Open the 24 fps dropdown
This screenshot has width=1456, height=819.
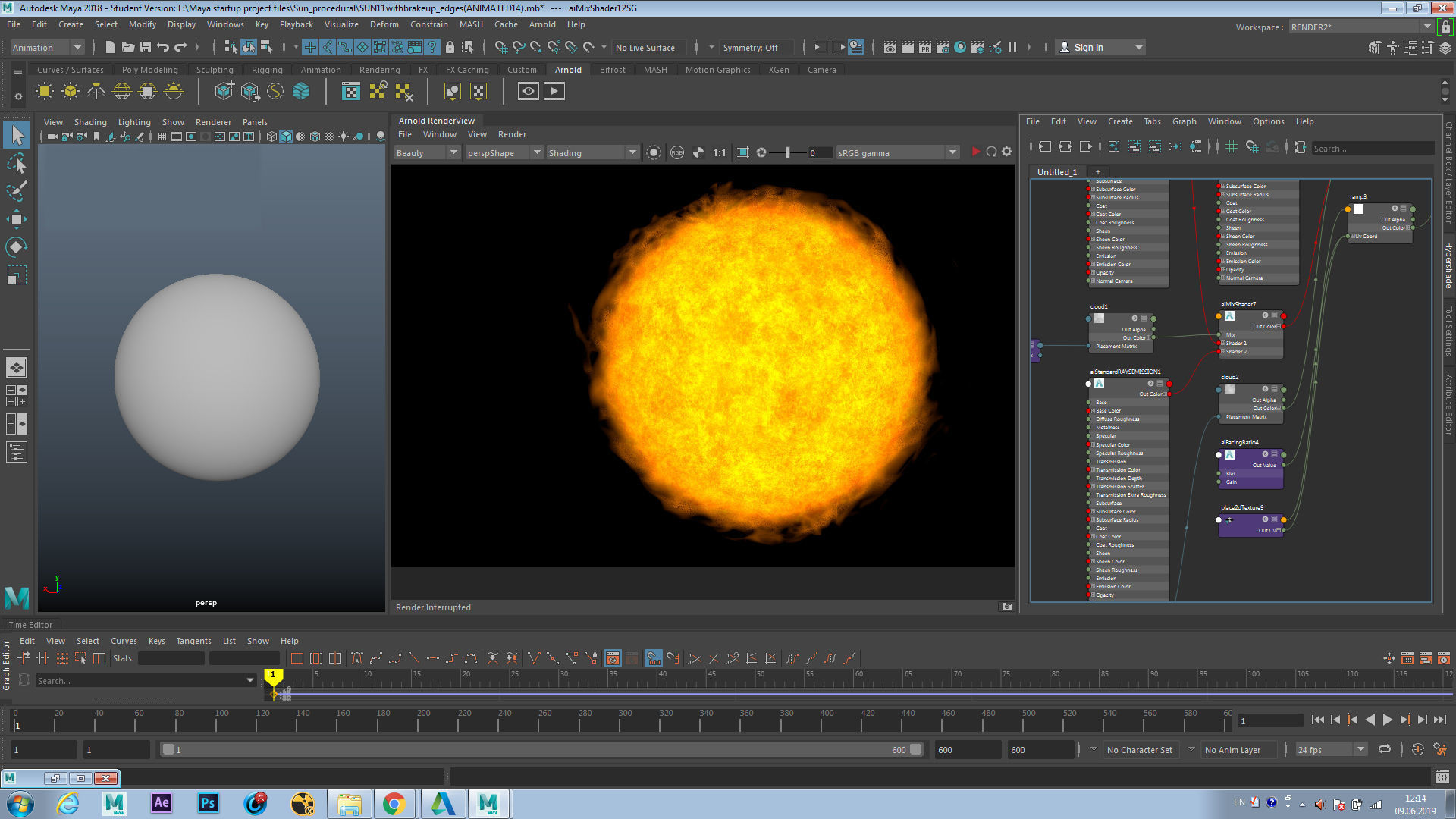[1331, 749]
